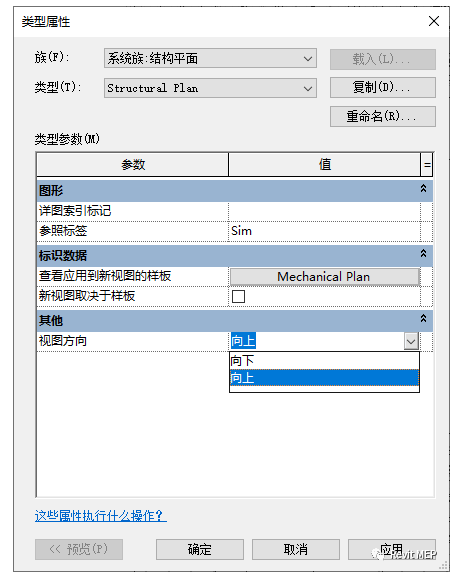This screenshot has height=578, width=467.
Task: Click the 视图方向 dropdown arrow
Action: (x=411, y=341)
